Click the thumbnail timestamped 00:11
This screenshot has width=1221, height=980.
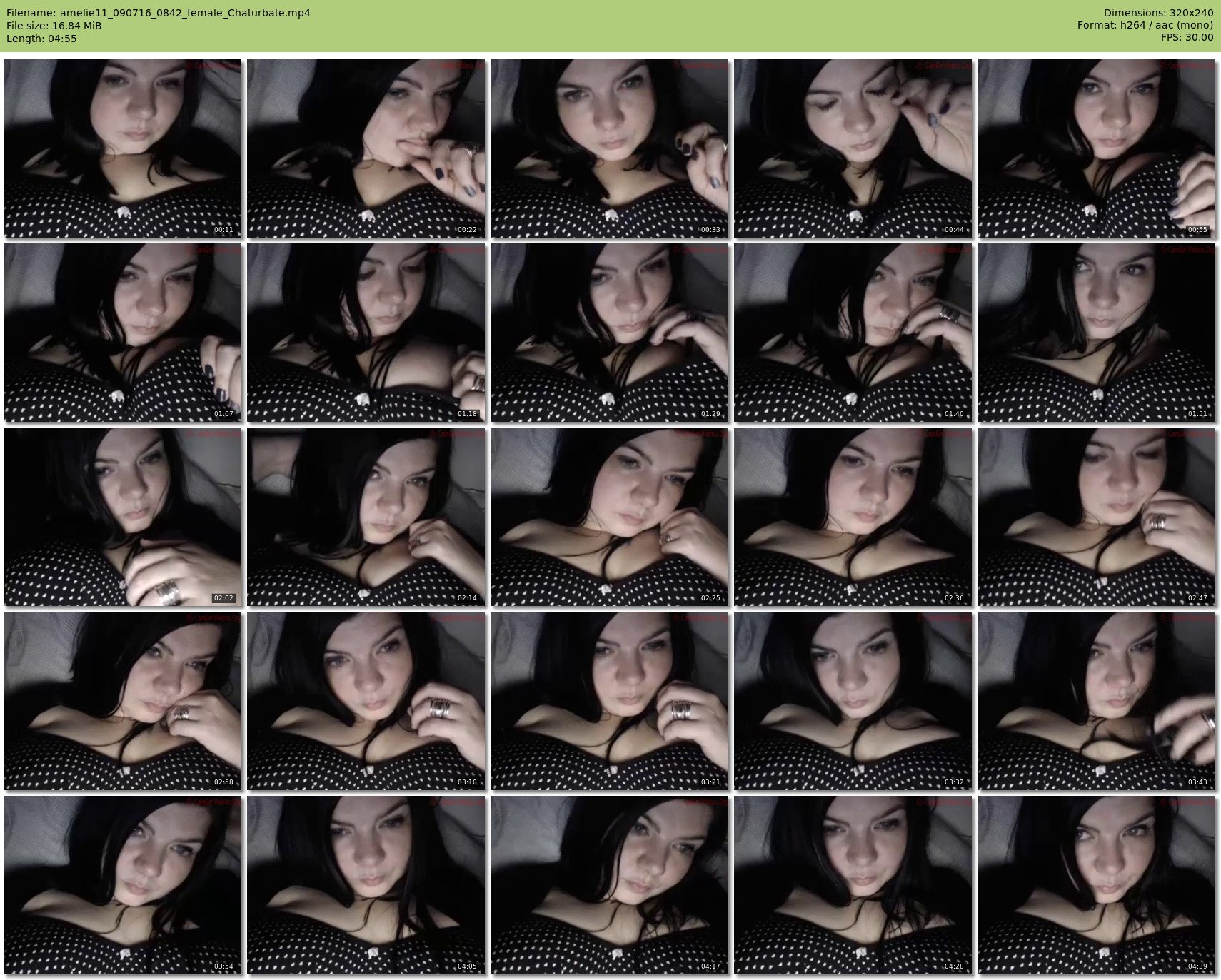tap(122, 148)
